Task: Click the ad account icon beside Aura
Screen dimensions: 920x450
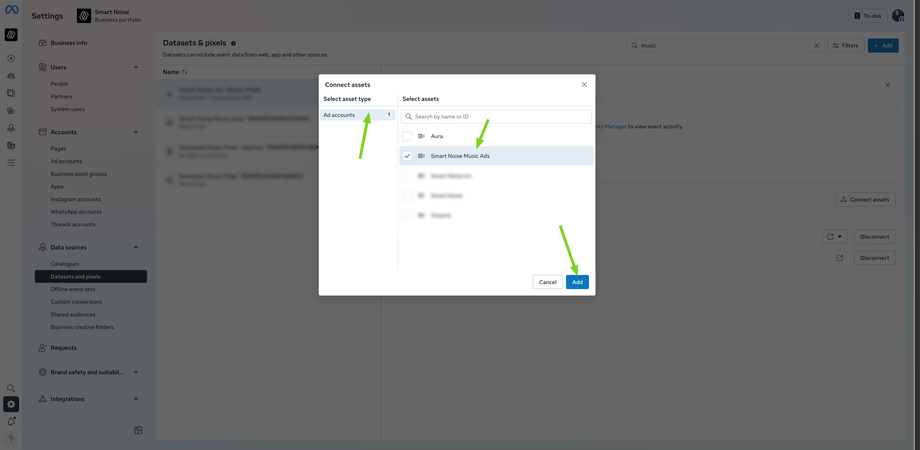Action: click(421, 136)
